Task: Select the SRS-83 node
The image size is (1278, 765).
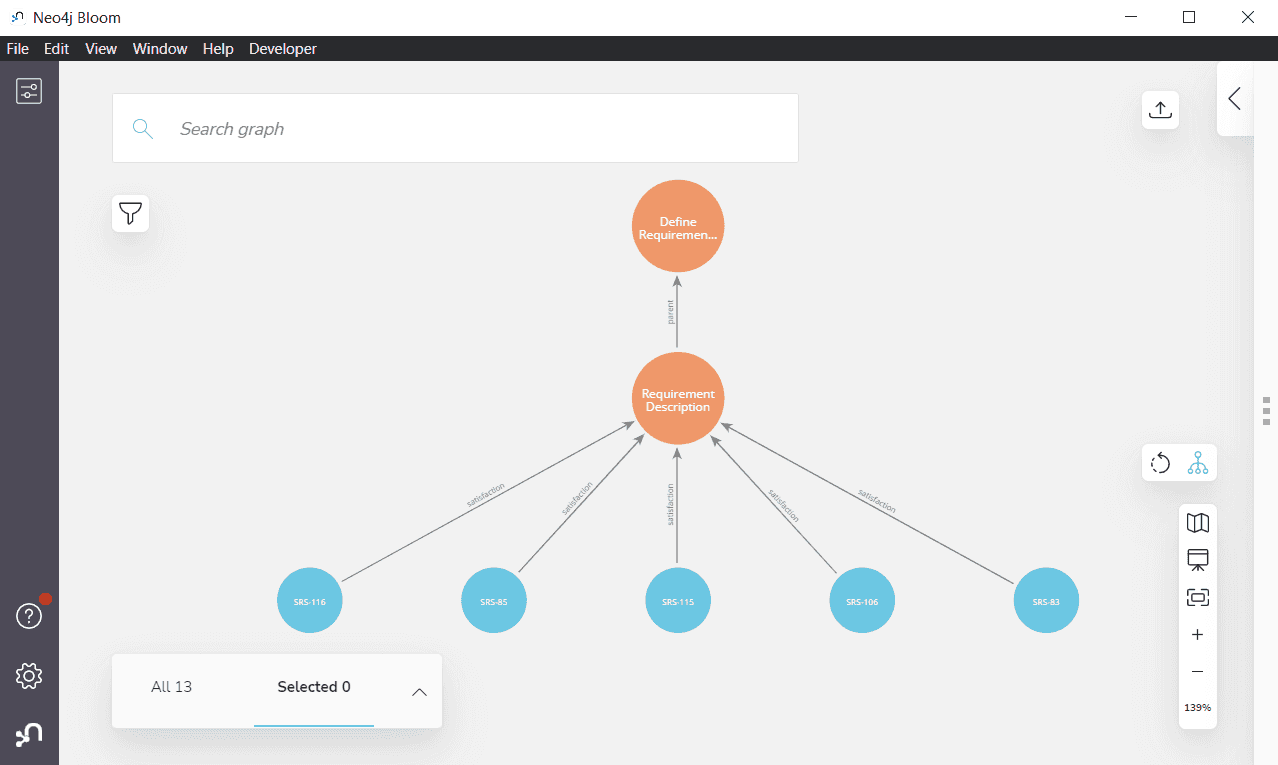Action: point(1047,601)
